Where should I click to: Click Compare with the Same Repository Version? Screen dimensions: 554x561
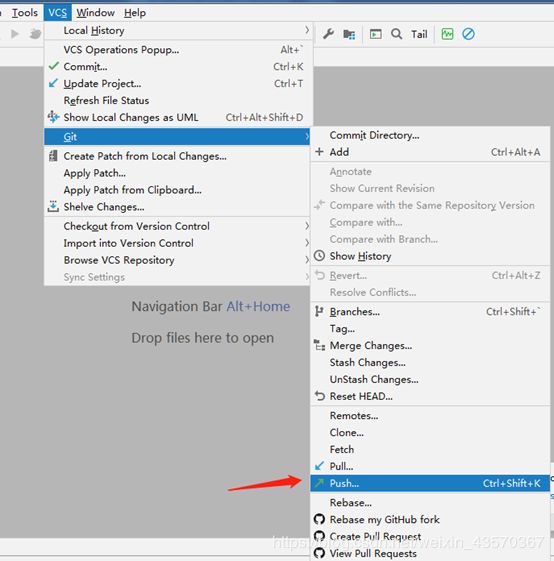pos(430,205)
